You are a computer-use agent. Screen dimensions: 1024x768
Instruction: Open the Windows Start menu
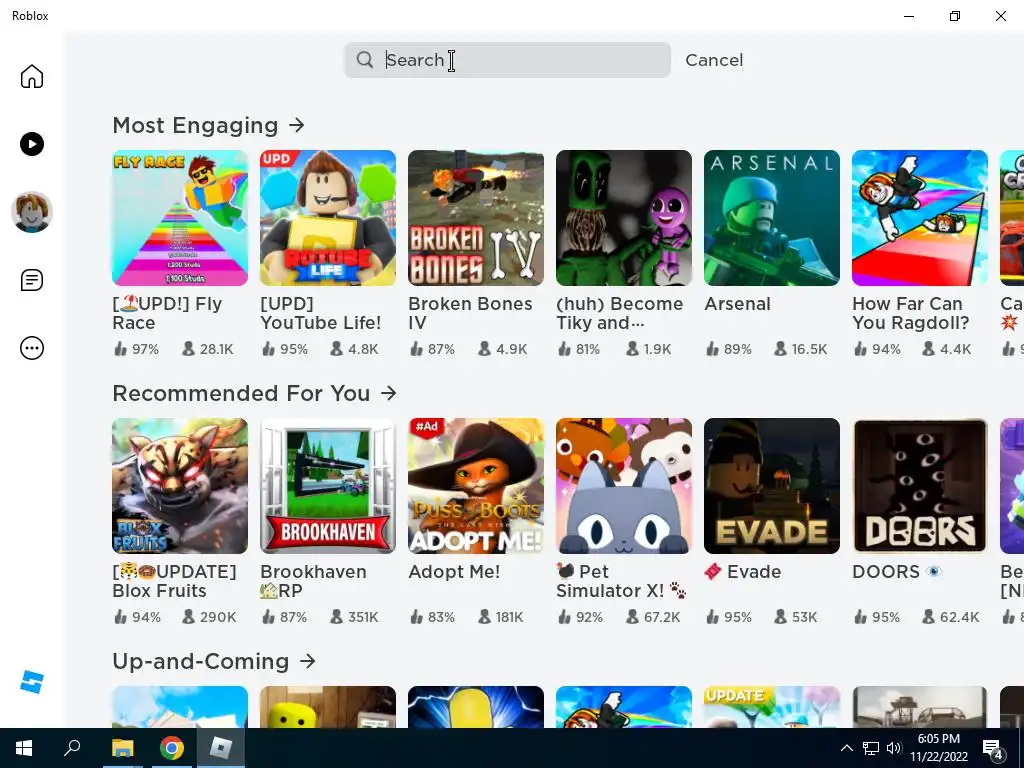click(x=24, y=748)
